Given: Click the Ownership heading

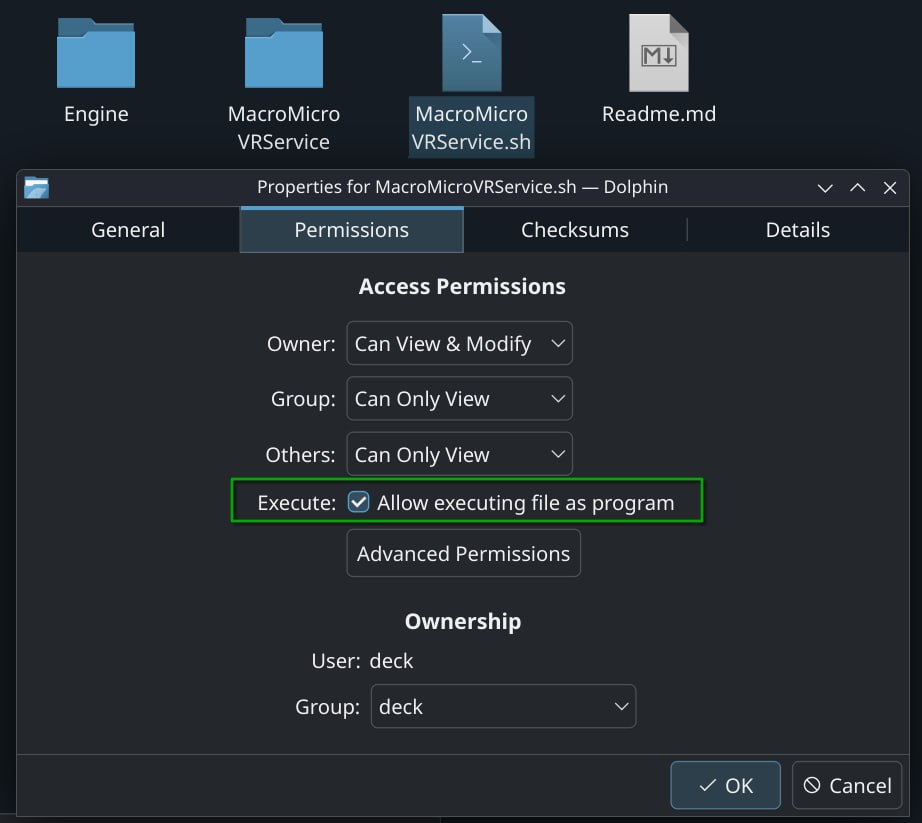Looking at the screenshot, I should tap(463, 621).
